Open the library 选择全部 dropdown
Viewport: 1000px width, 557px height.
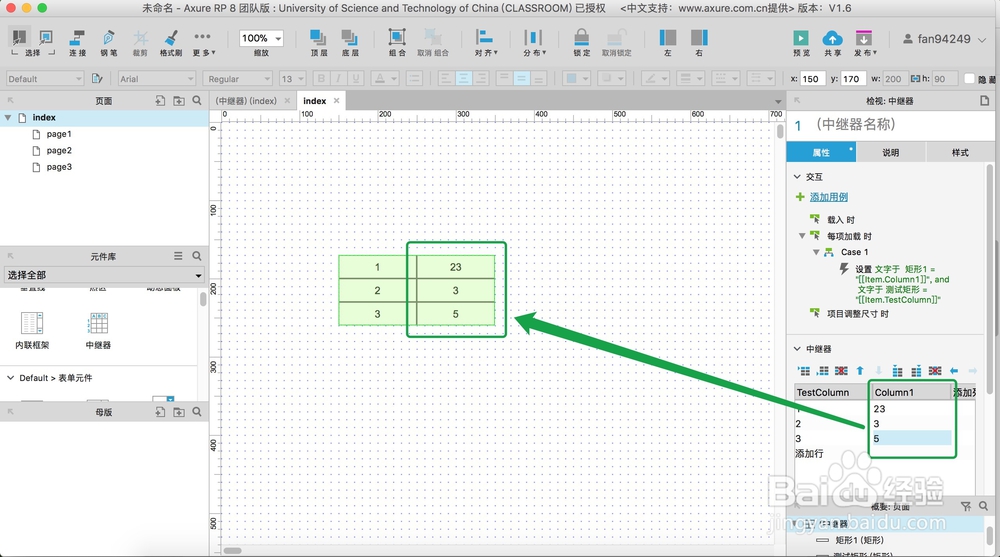[x=104, y=275]
